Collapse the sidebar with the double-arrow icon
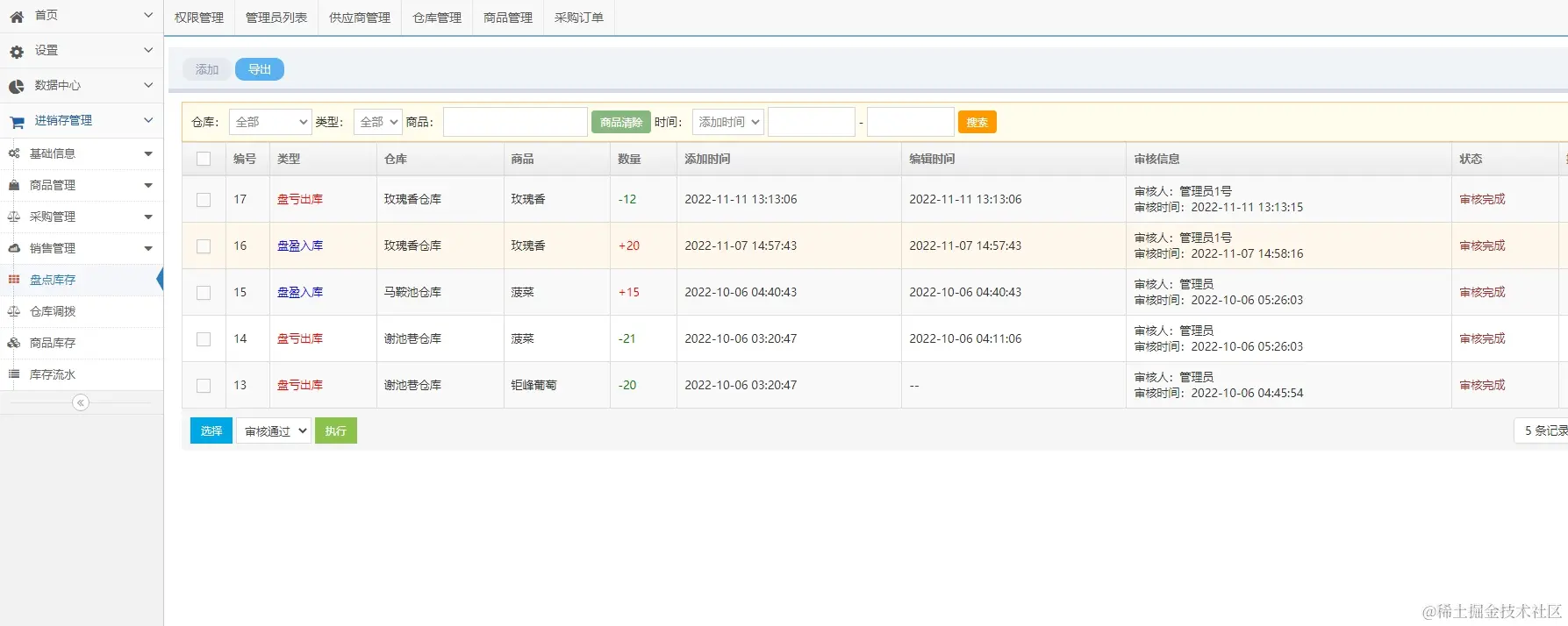Screen dimensions: 1568x626 tap(81, 402)
